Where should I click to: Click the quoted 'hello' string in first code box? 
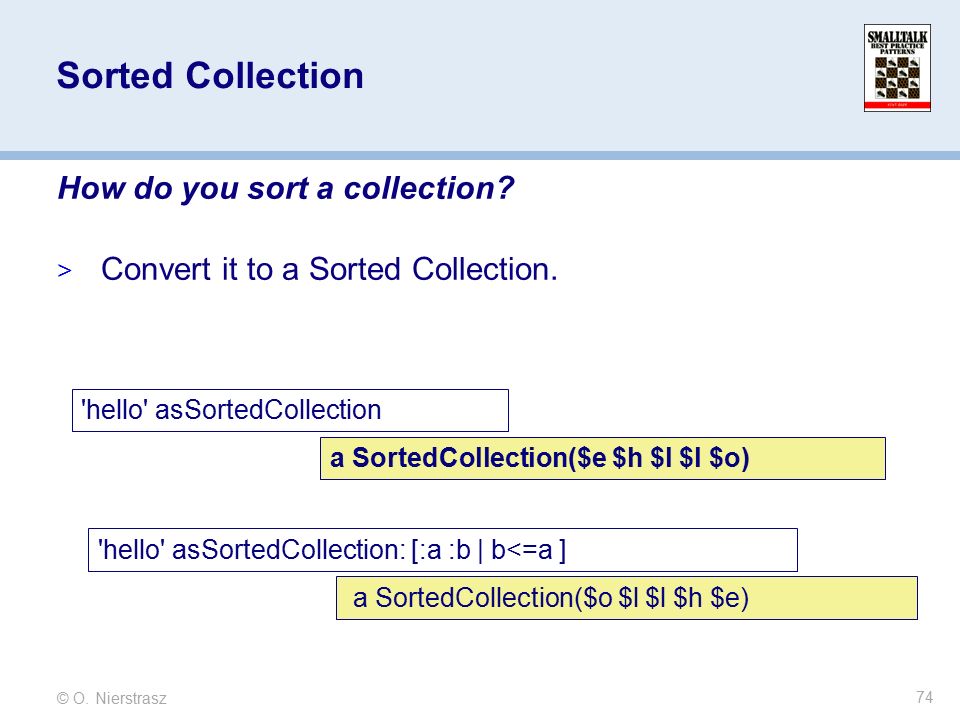(114, 410)
